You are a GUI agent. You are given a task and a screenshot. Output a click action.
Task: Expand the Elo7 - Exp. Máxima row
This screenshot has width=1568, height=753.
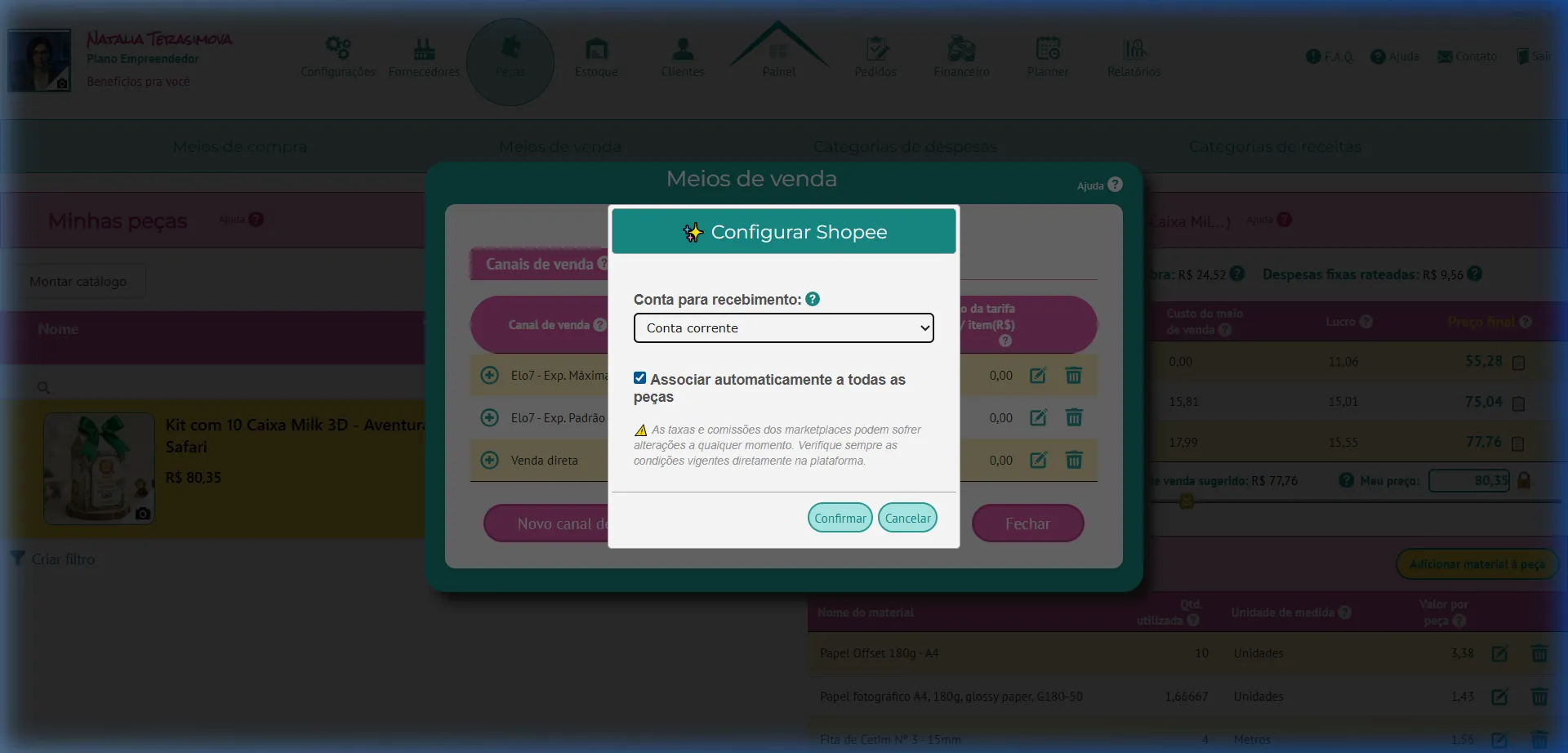pos(490,376)
